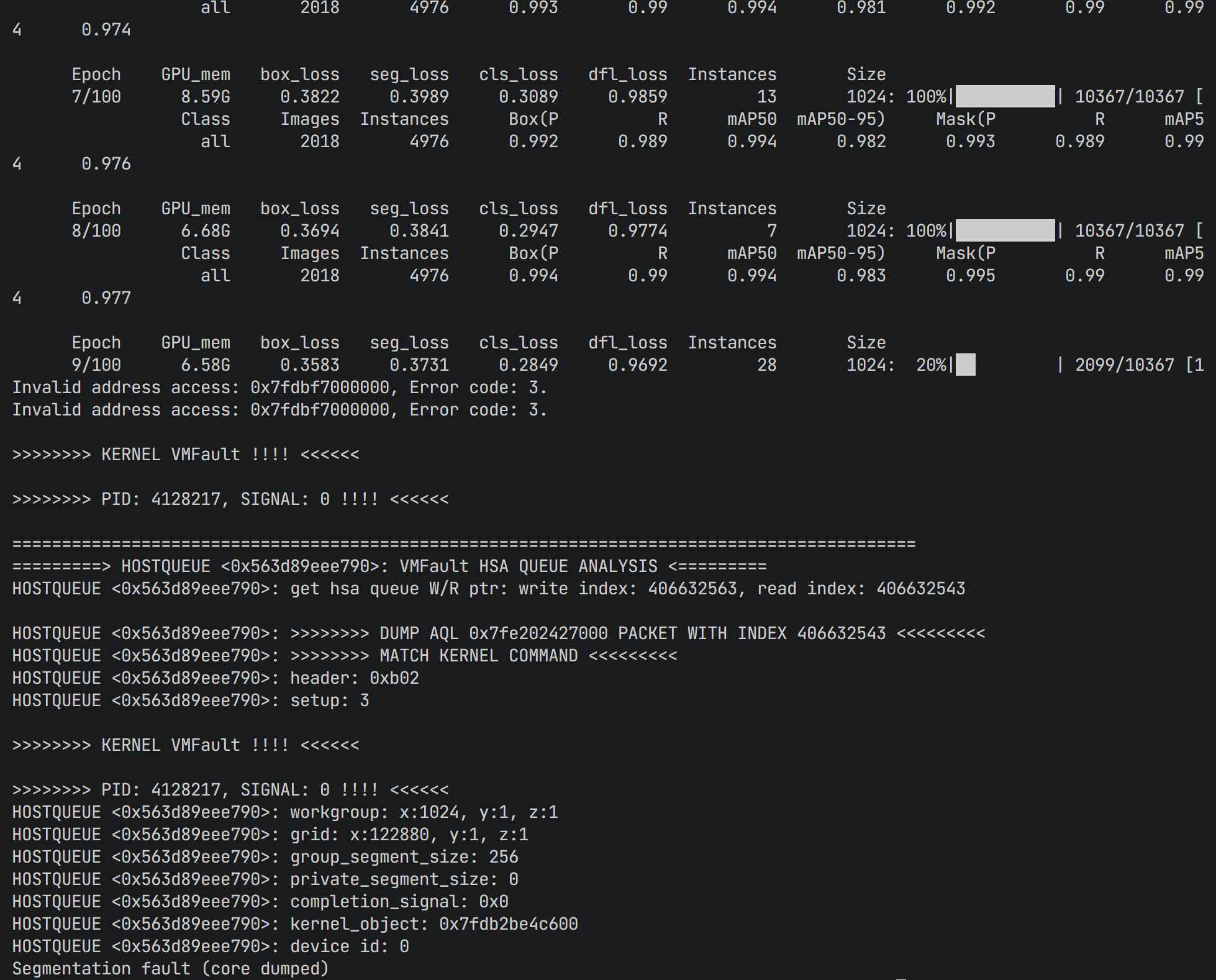
Task: Click the "write index: 406632563" text
Action: (x=628, y=589)
